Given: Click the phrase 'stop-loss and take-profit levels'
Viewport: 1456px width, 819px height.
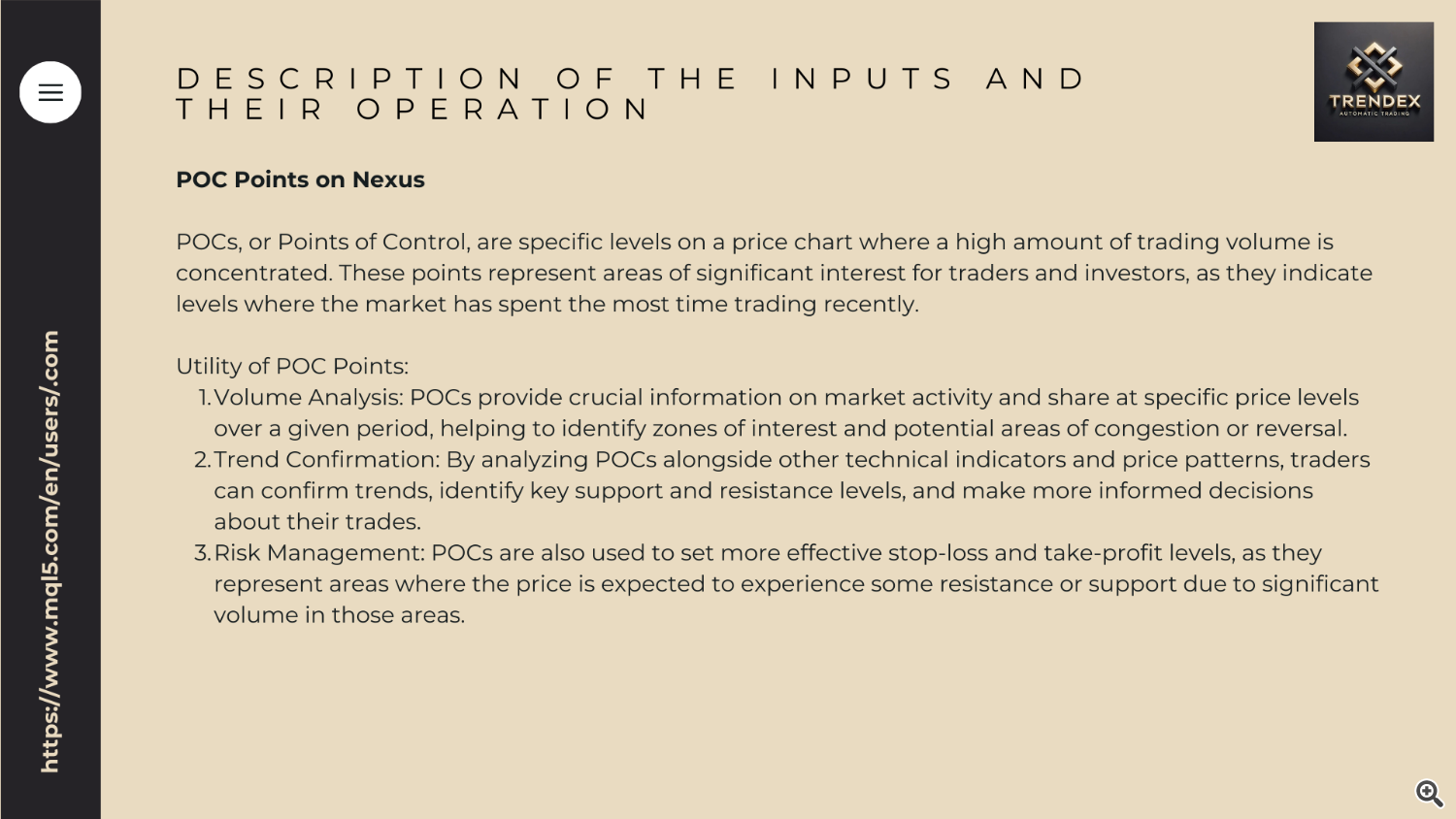Looking at the screenshot, I should pos(1061,552).
